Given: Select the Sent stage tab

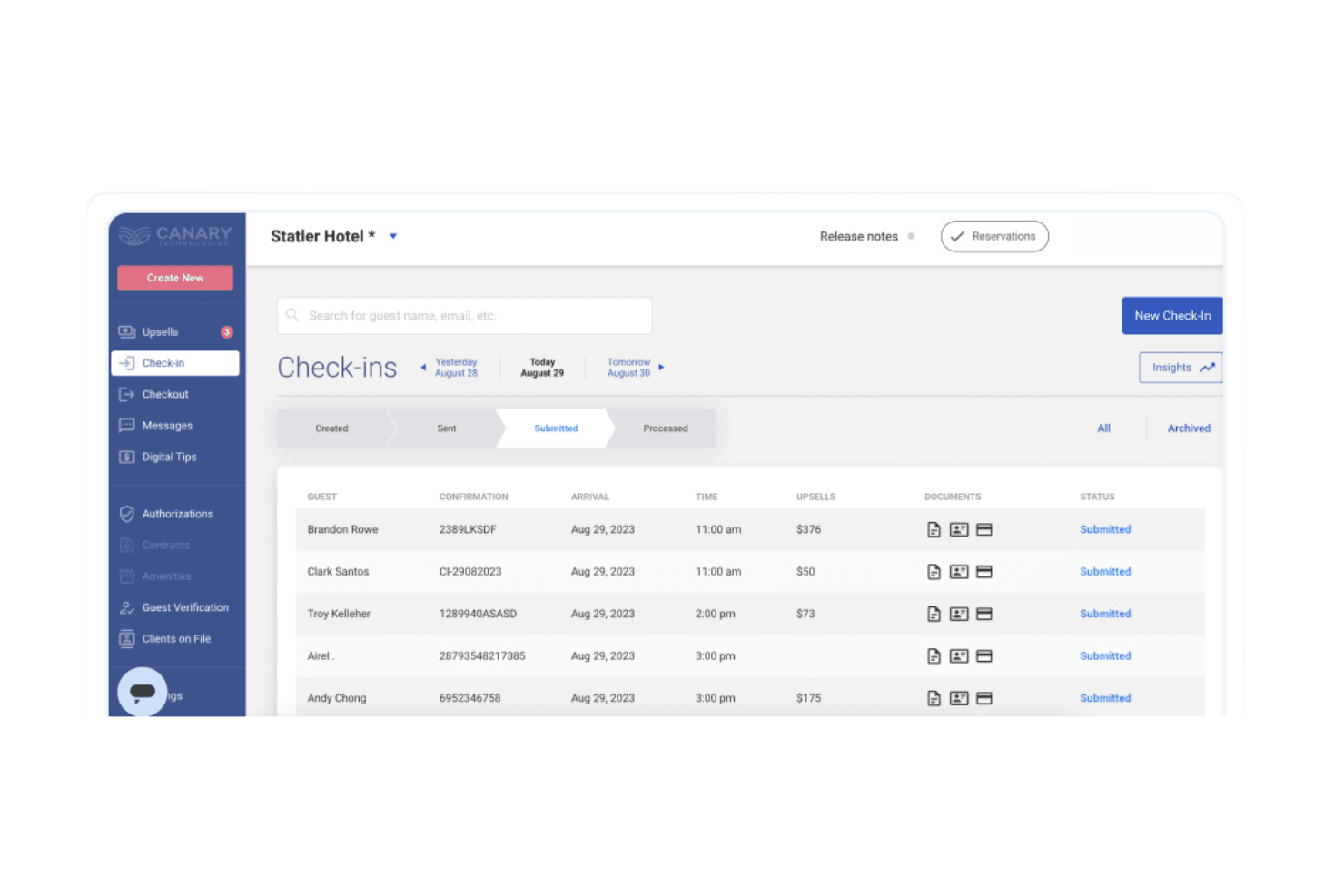Looking at the screenshot, I should [x=447, y=428].
